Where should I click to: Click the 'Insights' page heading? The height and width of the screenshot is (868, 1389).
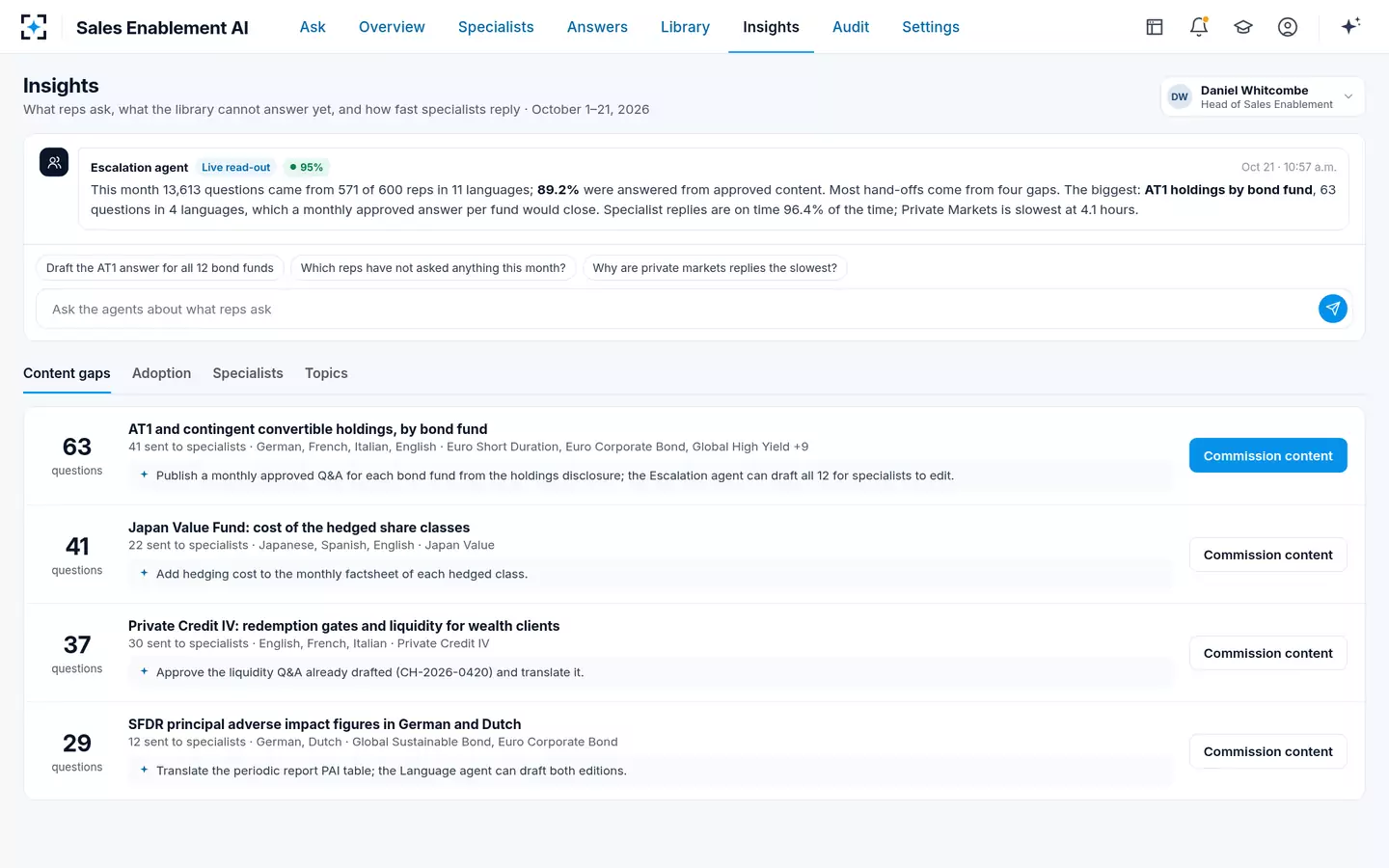(x=61, y=86)
